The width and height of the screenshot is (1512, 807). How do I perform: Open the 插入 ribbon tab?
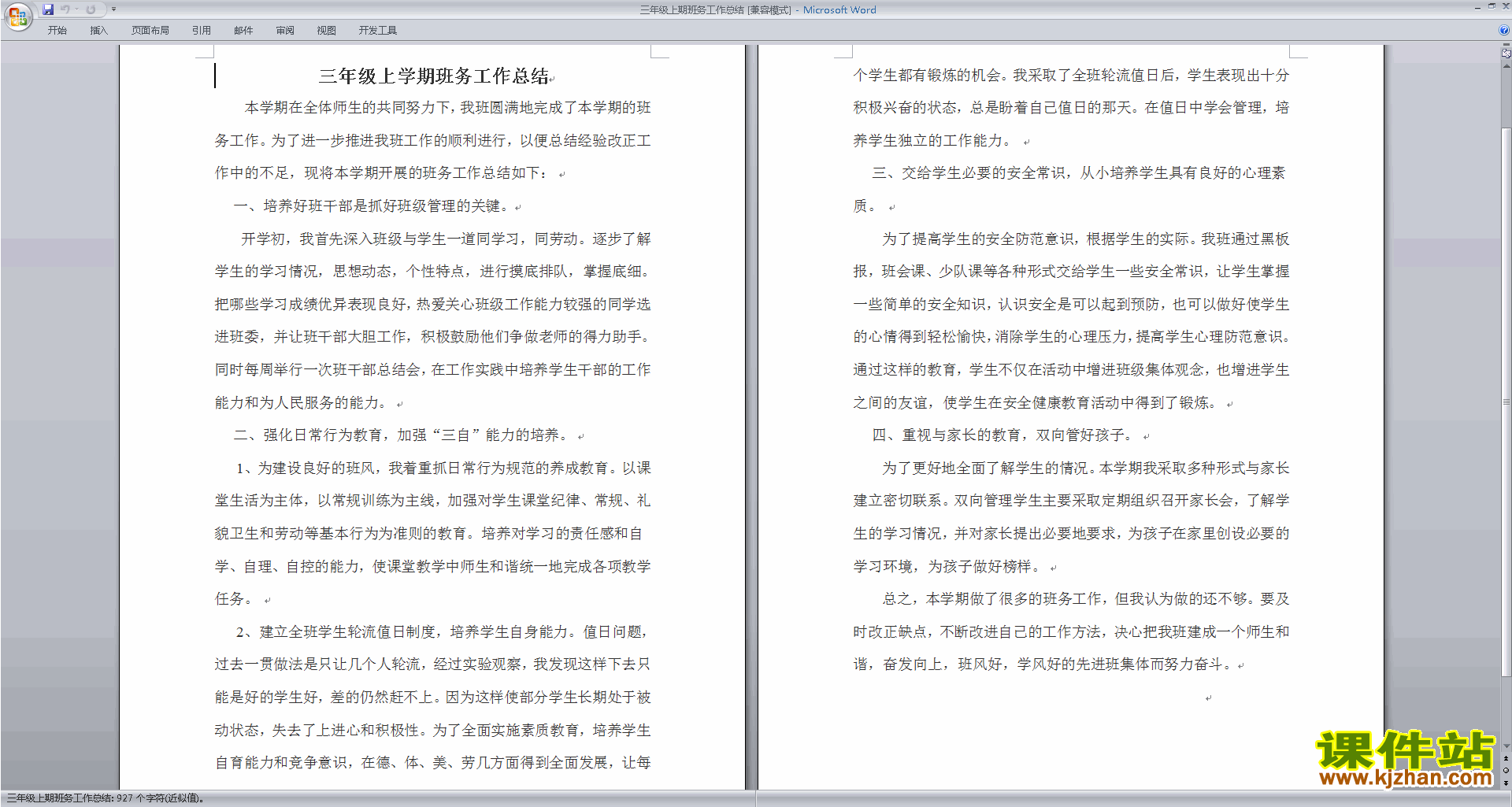pos(98,31)
